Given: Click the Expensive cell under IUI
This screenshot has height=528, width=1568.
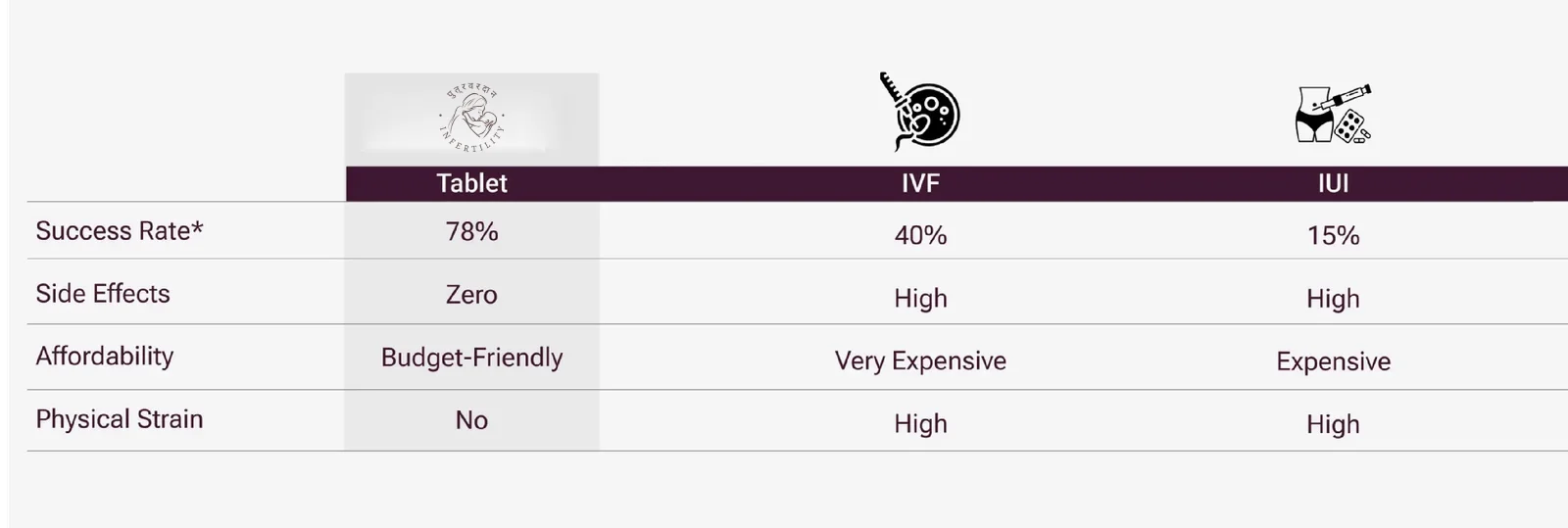Looking at the screenshot, I should coord(1333,361).
